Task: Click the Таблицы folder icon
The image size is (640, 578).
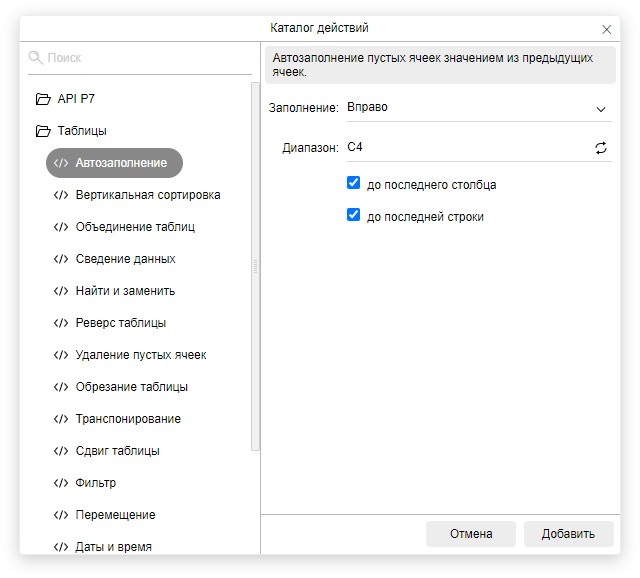Action: (x=42, y=131)
